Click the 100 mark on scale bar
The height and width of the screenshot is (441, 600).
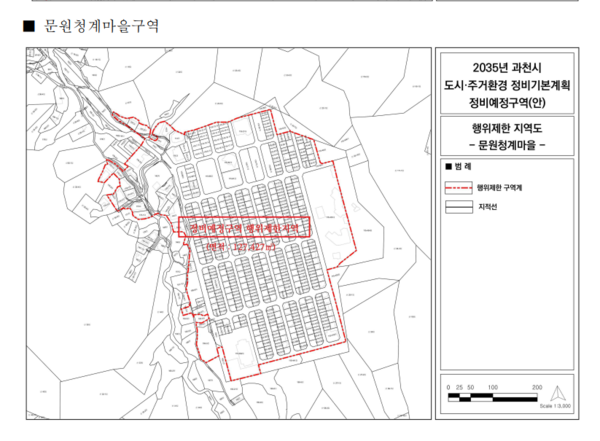(492, 386)
